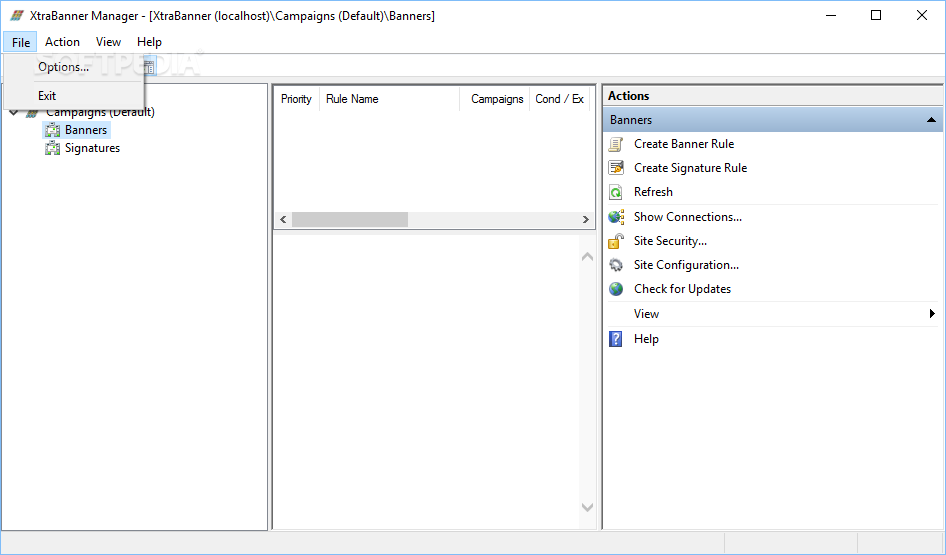Open the File menu
Screen dimensions: 946x555
(x=21, y=42)
